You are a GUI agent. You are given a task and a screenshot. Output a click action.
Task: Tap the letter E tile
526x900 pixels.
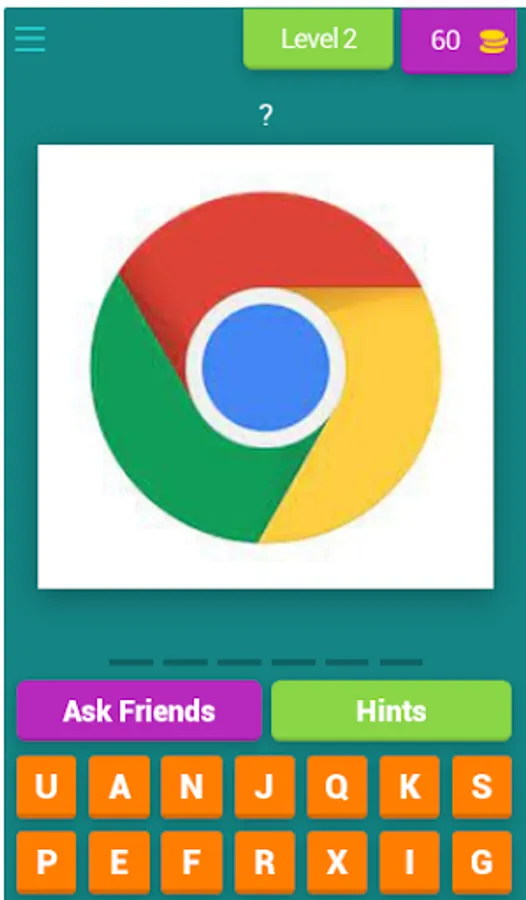(x=119, y=862)
